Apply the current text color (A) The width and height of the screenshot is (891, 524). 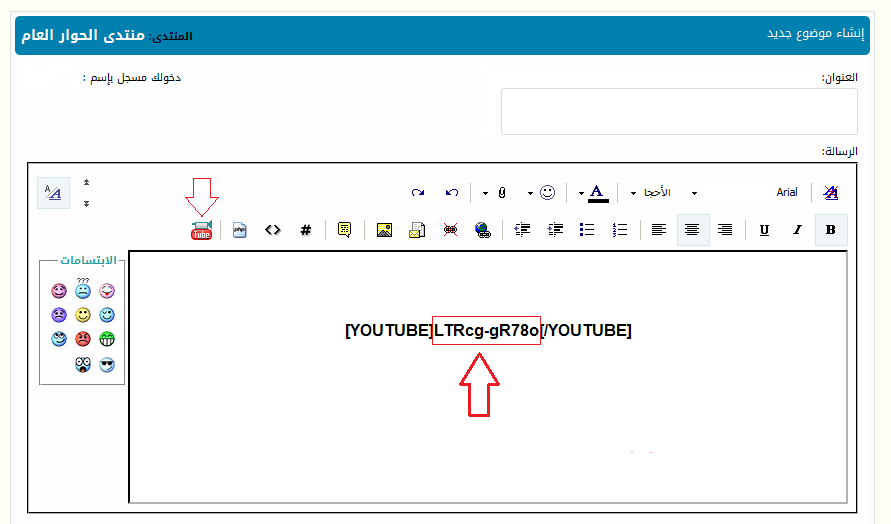point(597,193)
